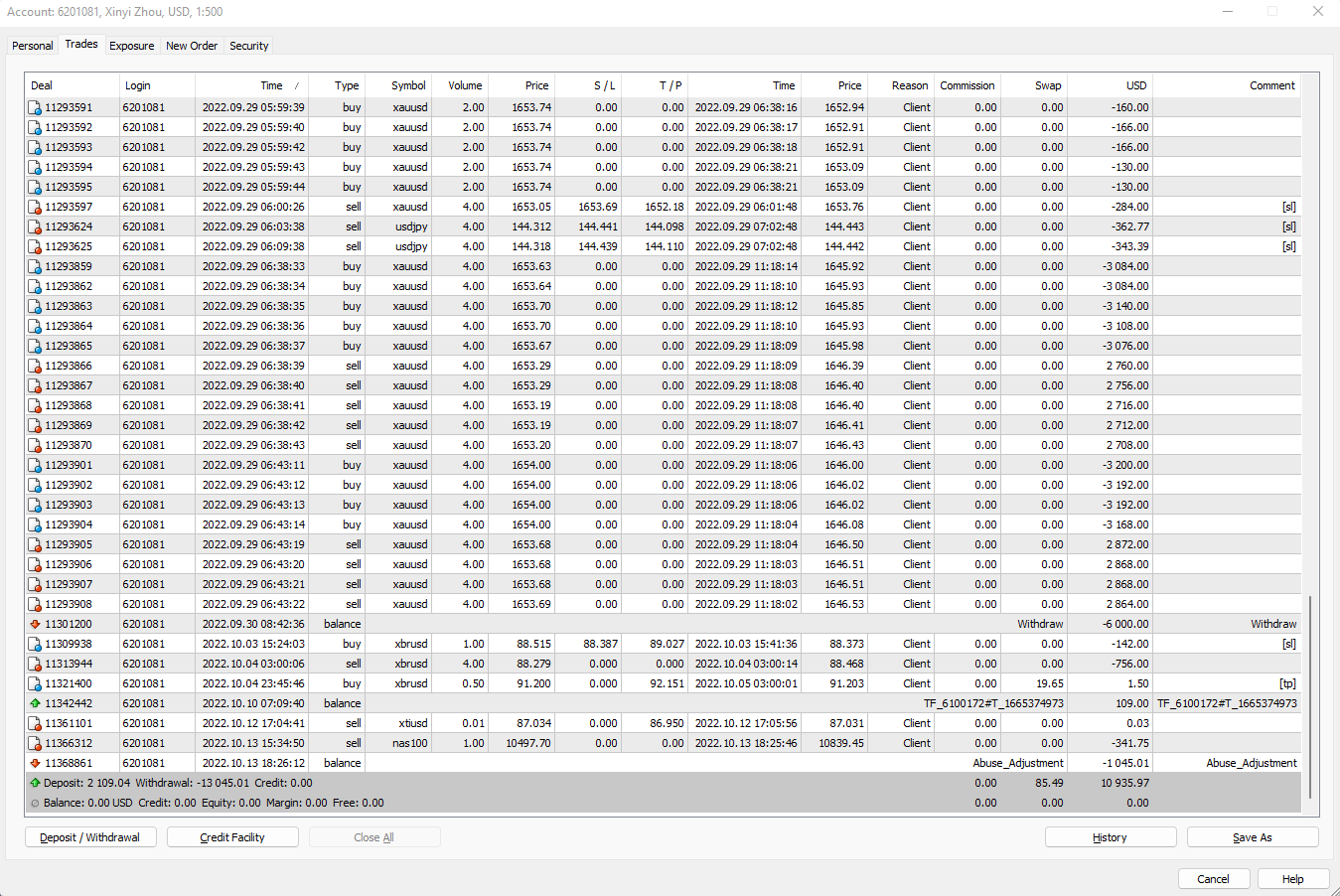Viewport: 1340px width, 896px height.
Task: Select the usdjpy symbol in deal 11293624 row
Action: [411, 226]
